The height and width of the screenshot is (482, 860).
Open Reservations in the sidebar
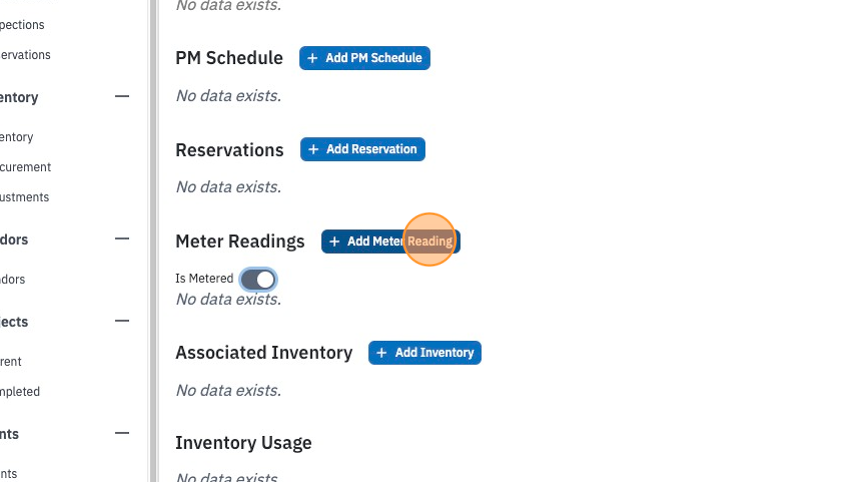point(25,55)
